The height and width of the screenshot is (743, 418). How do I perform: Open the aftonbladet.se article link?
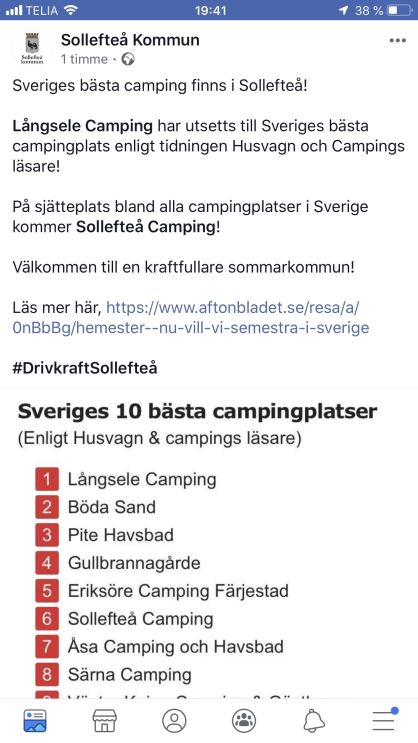[x=191, y=317]
